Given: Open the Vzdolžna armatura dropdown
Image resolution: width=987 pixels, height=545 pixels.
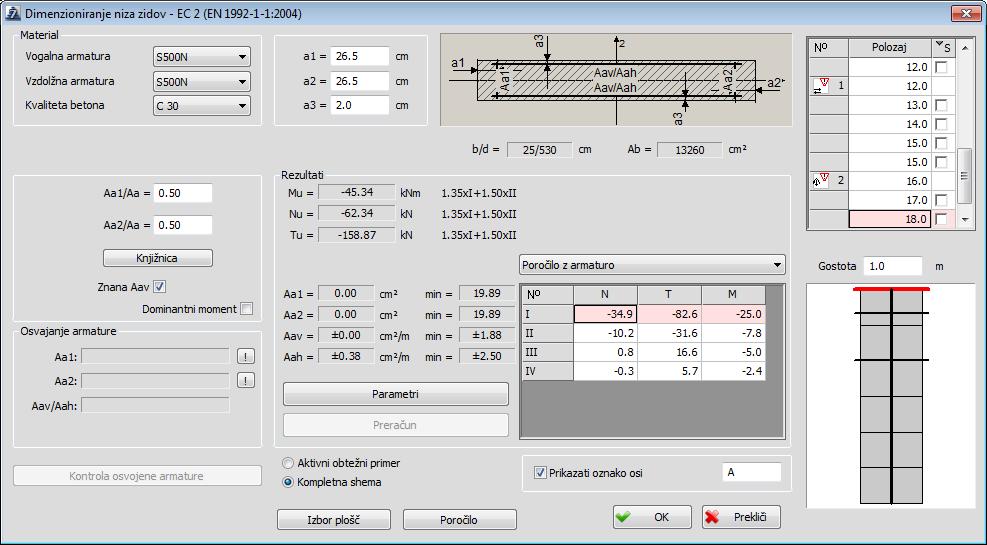Looking at the screenshot, I should tap(201, 81).
